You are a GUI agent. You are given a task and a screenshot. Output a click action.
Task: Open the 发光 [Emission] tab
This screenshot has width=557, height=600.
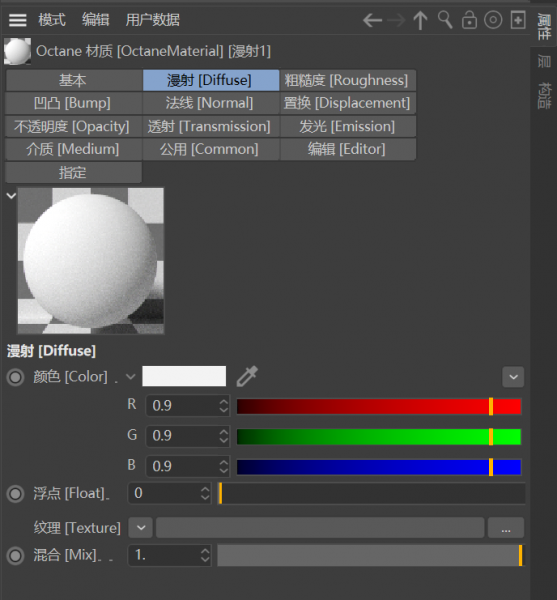tap(348, 126)
